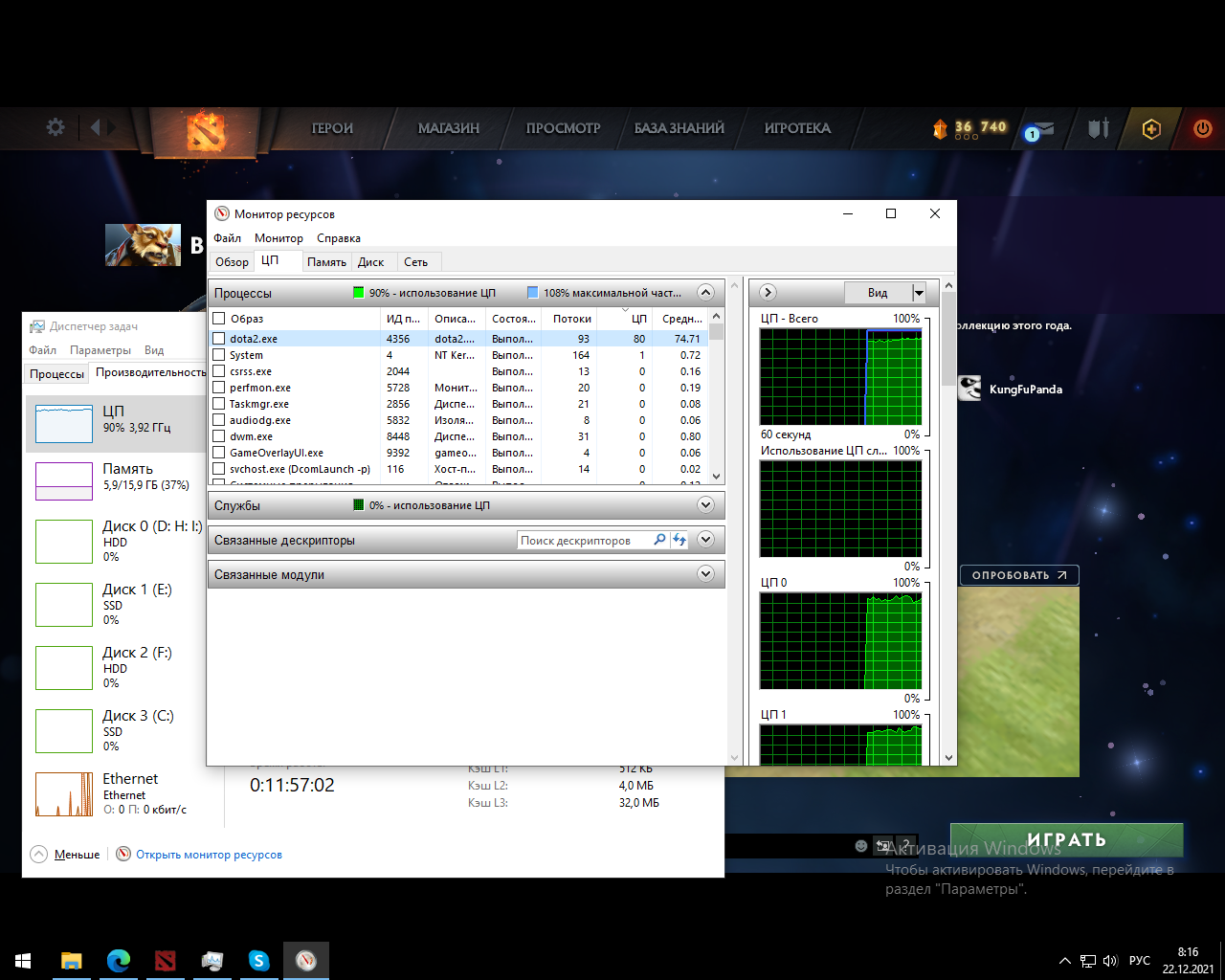The image size is (1225, 980).
Task: Open the МАГАЗИН section in Dota 2
Action: [449, 128]
